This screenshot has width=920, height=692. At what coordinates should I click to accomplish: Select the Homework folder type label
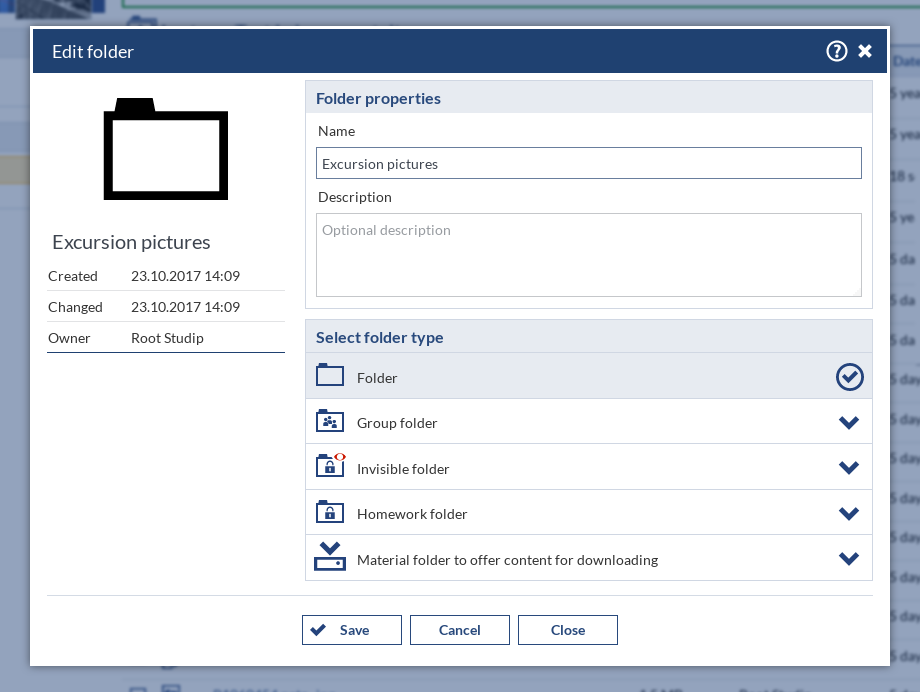pos(412,514)
